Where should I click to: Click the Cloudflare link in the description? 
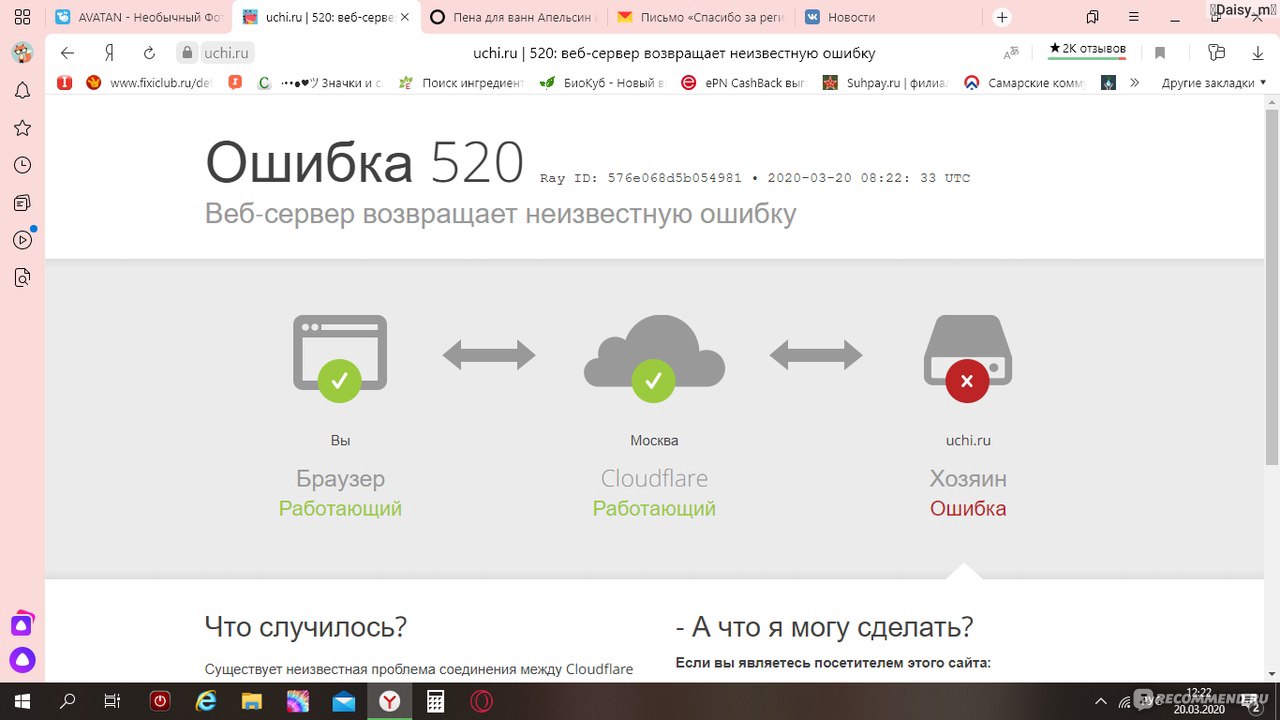click(x=599, y=669)
